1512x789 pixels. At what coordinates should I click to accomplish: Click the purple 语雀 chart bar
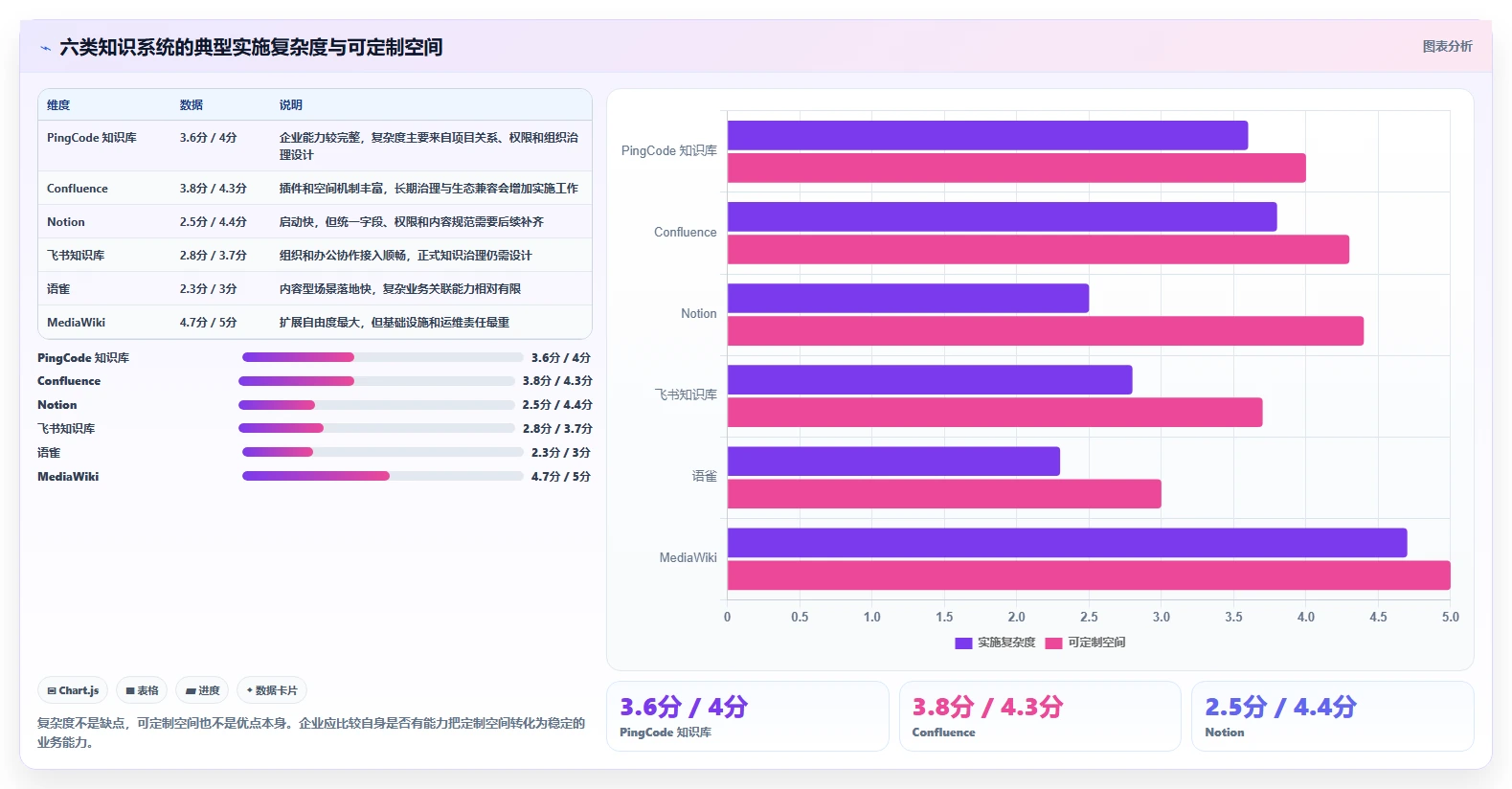coord(893,461)
